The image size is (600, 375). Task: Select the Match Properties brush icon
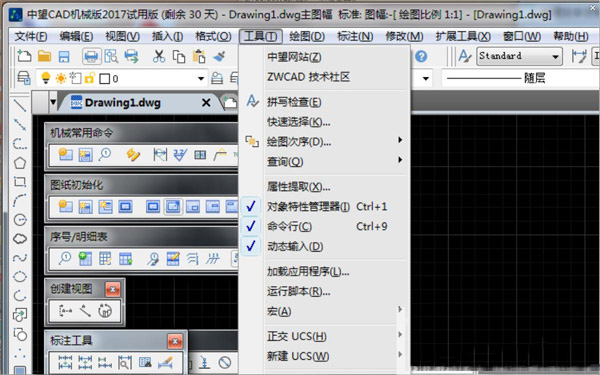[219, 56]
